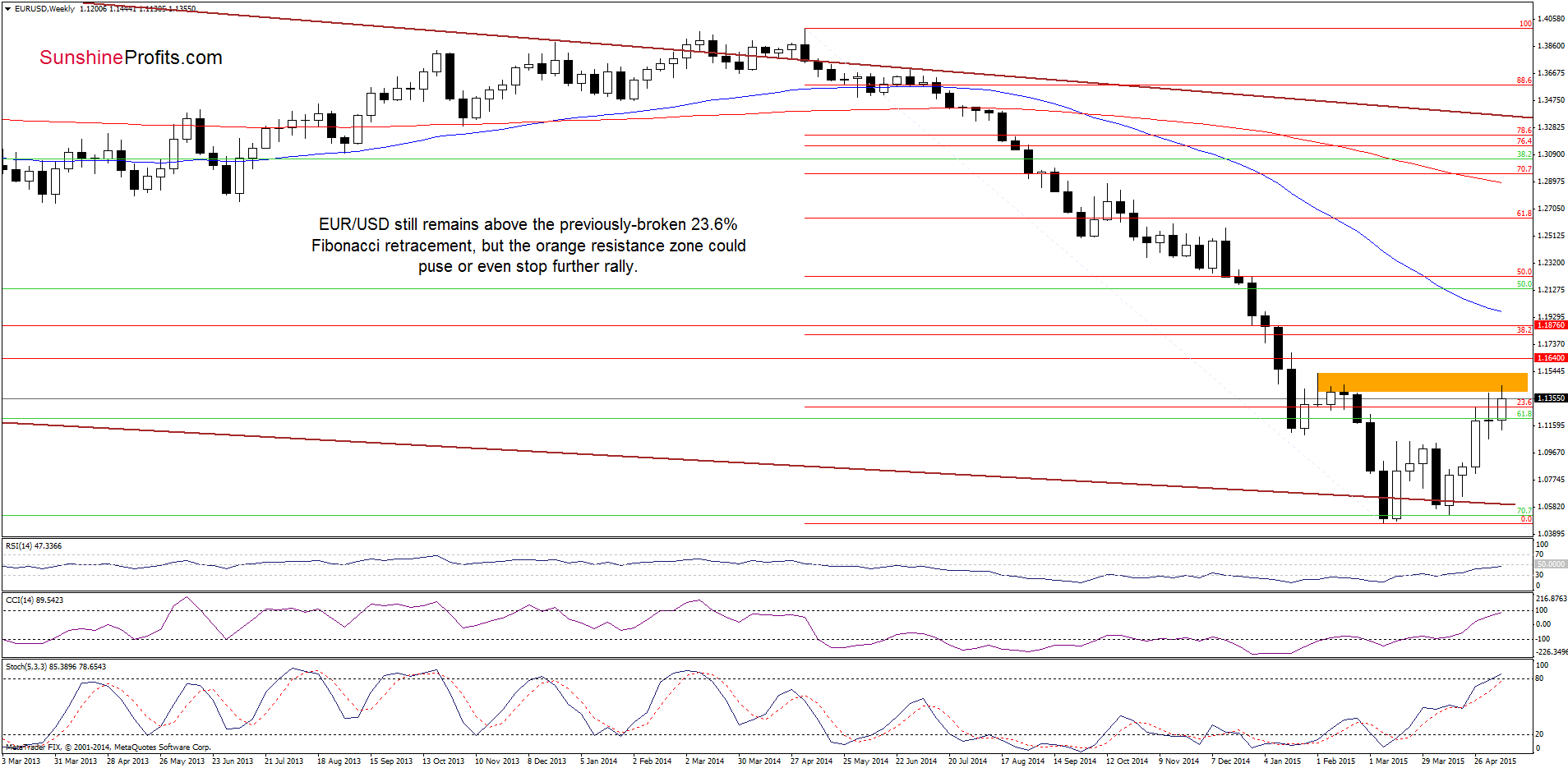Click the 14 Sep 2014 date label

pyautogui.click(x=1075, y=761)
